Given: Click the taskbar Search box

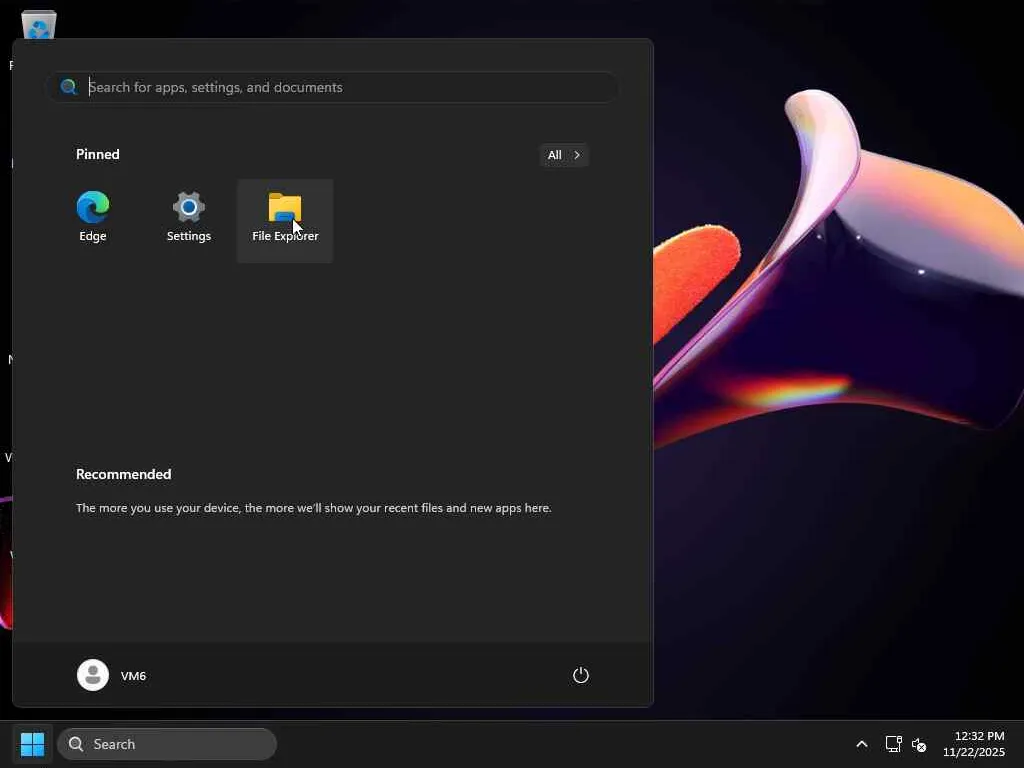Looking at the screenshot, I should point(167,744).
